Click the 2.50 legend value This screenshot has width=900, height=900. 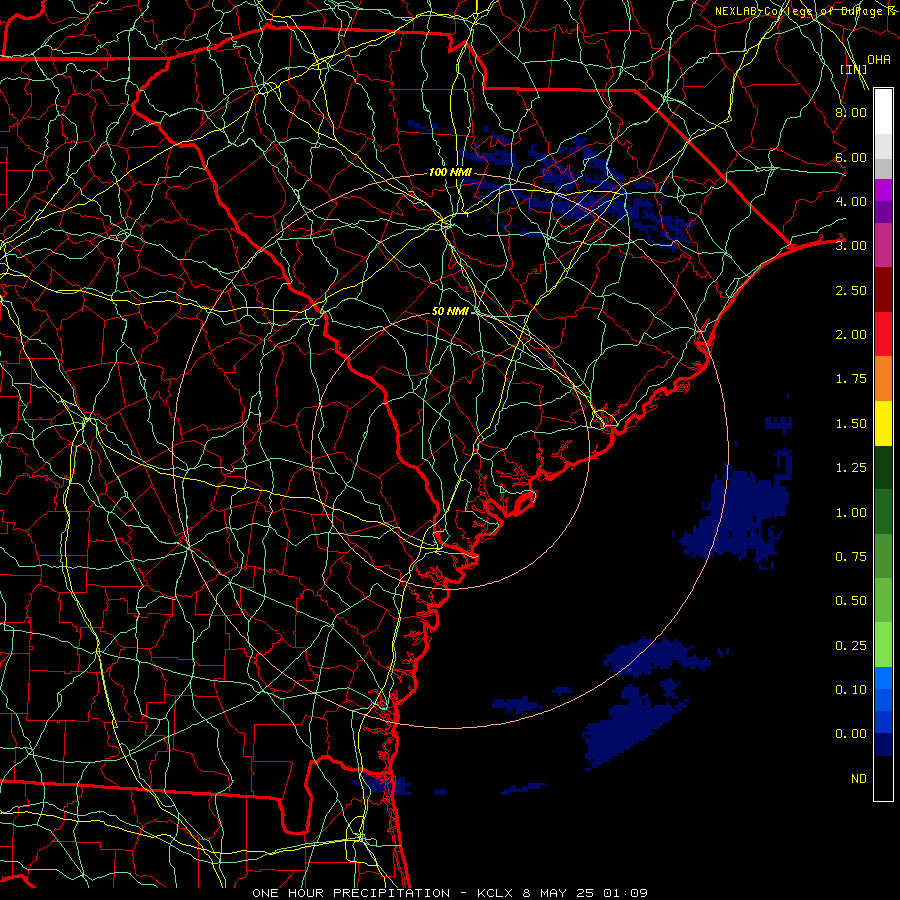point(851,290)
